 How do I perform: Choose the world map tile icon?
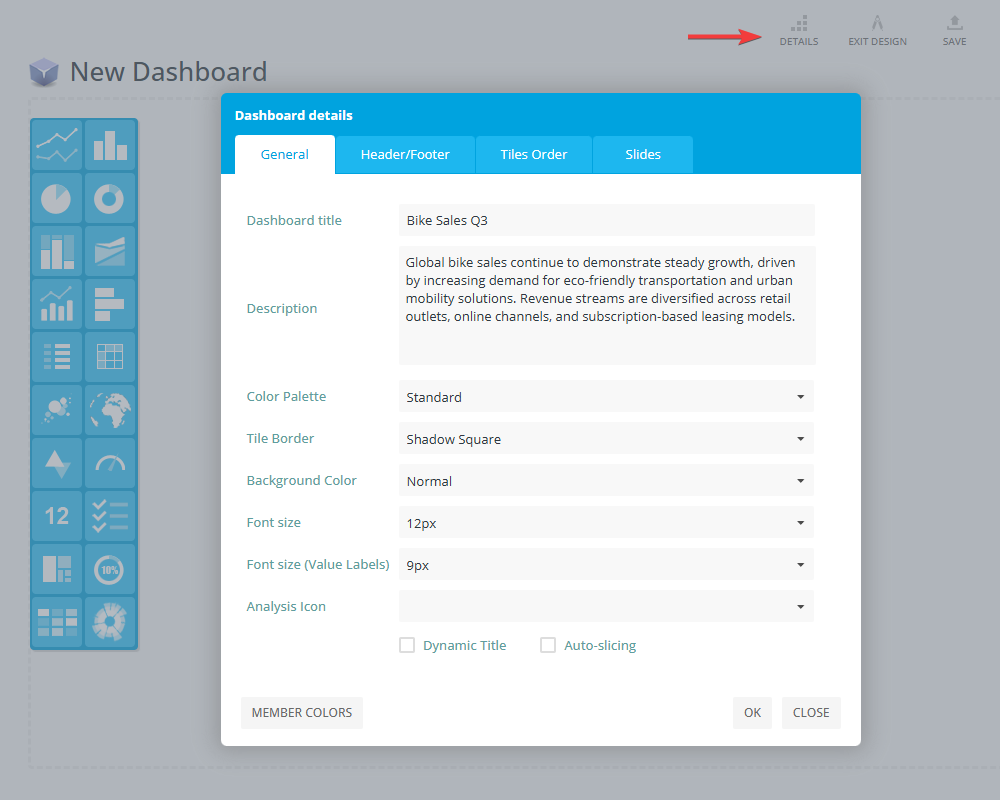pos(110,410)
